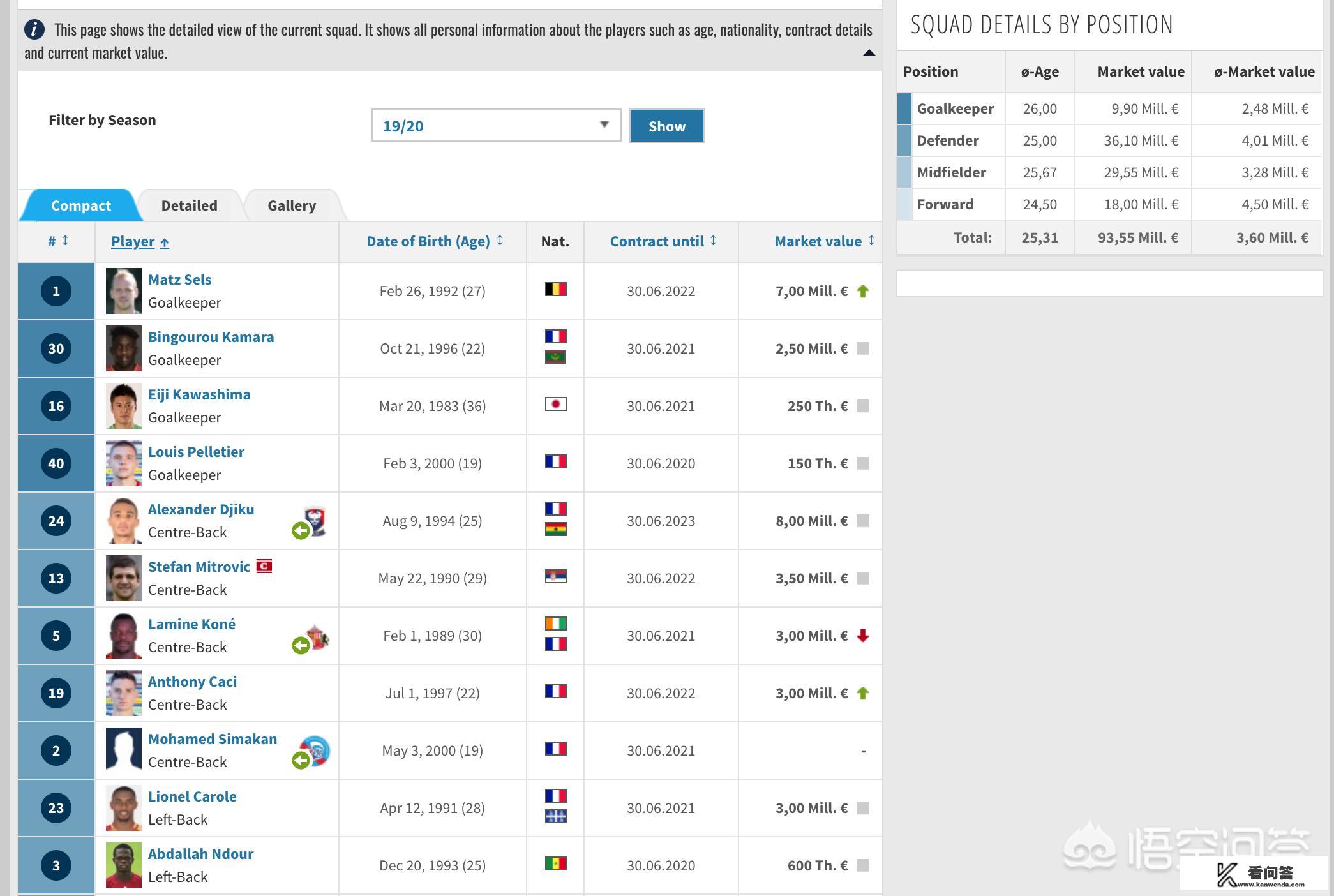This screenshot has width=1334, height=896.
Task: Open Bingourou Kamara player profile
Action: point(211,337)
